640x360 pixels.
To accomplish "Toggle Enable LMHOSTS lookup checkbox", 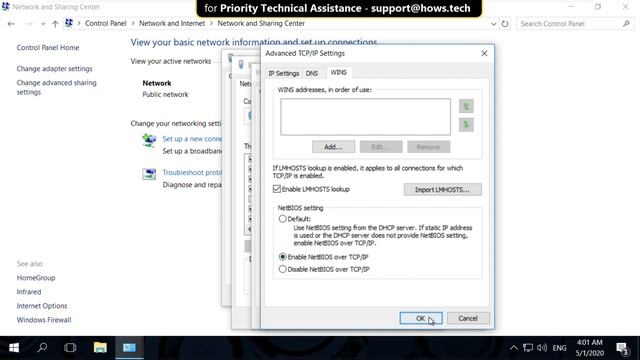I will pos(277,189).
